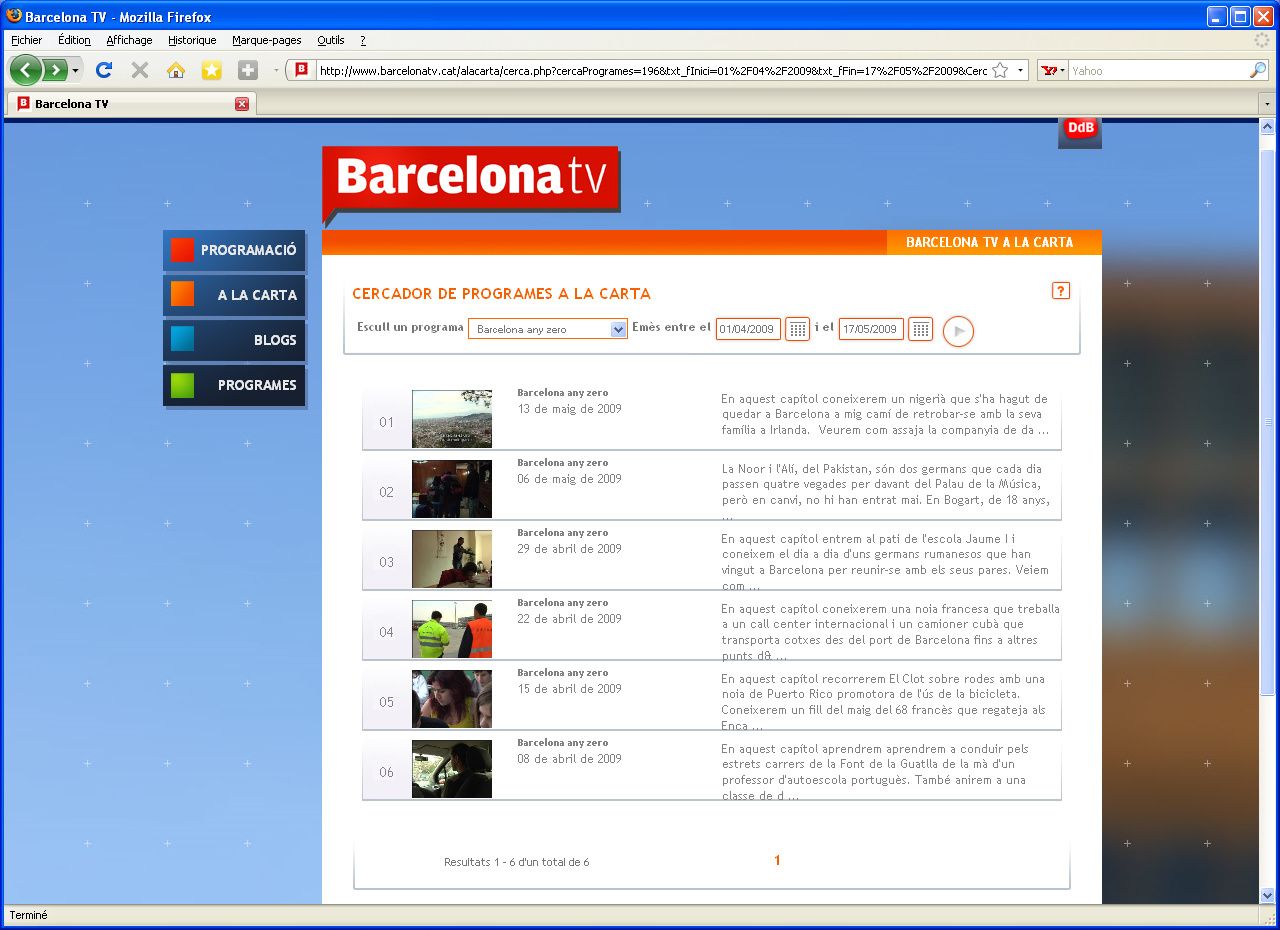Click the yellow star bookmarks toolbar icon
This screenshot has width=1280, height=930.
pos(212,70)
